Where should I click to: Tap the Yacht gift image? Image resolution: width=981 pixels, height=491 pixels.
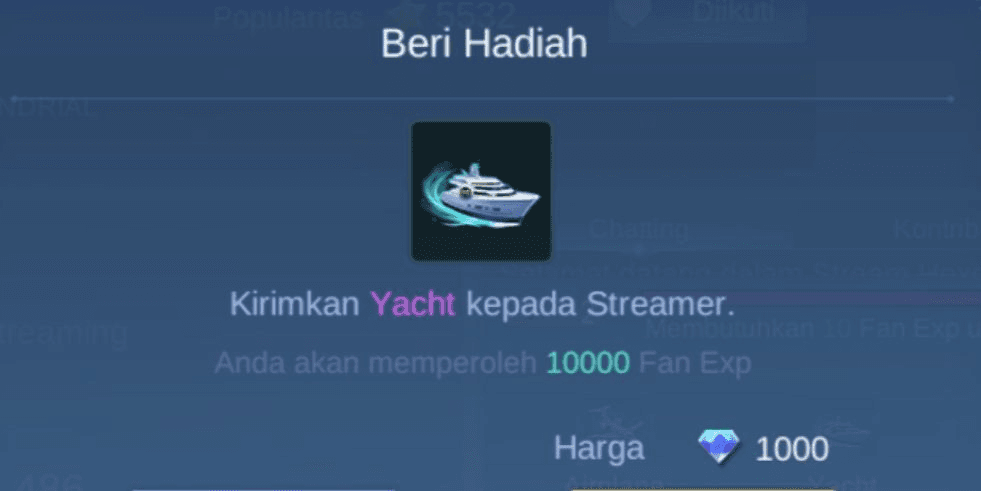point(481,191)
